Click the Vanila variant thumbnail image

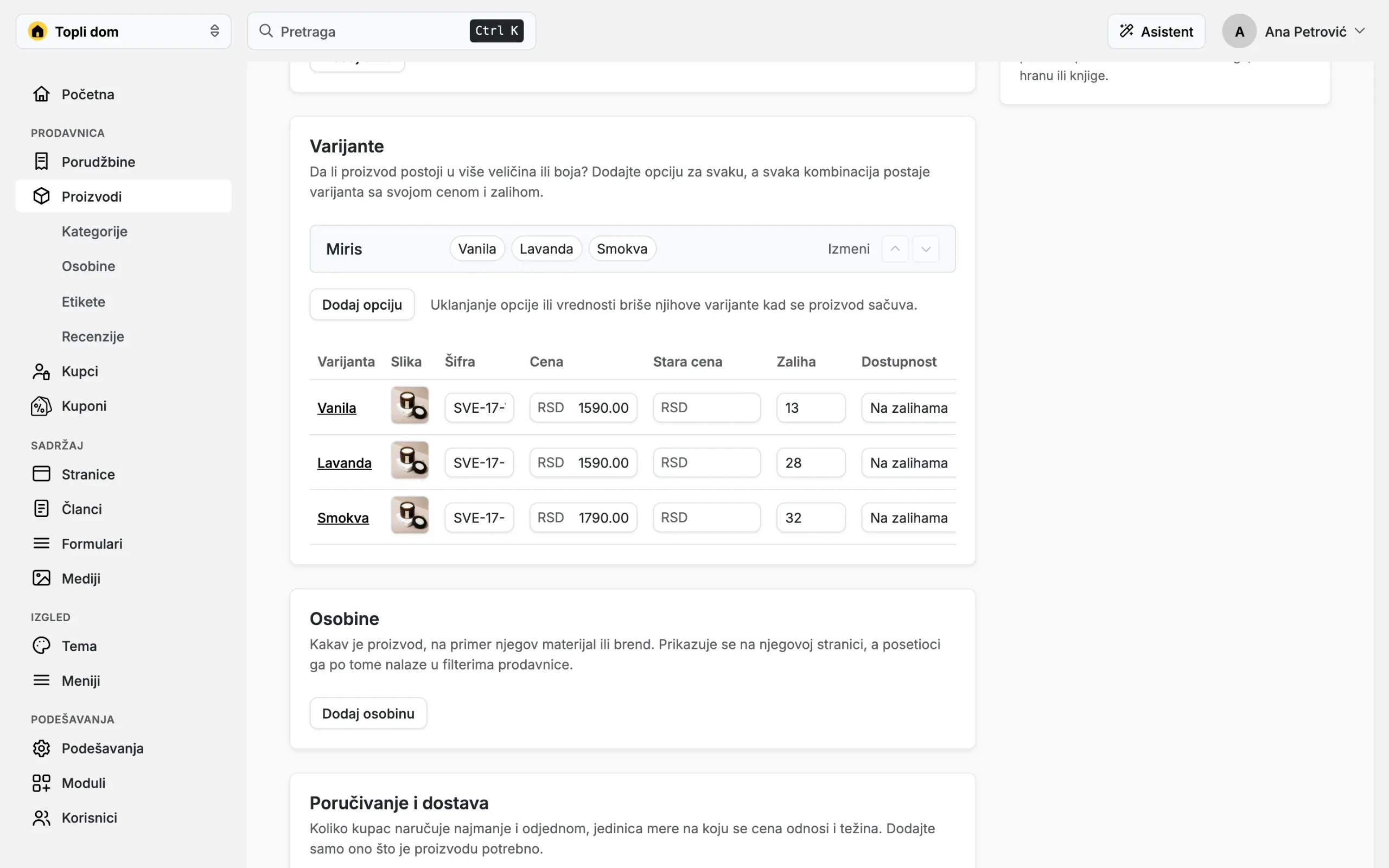tap(410, 405)
